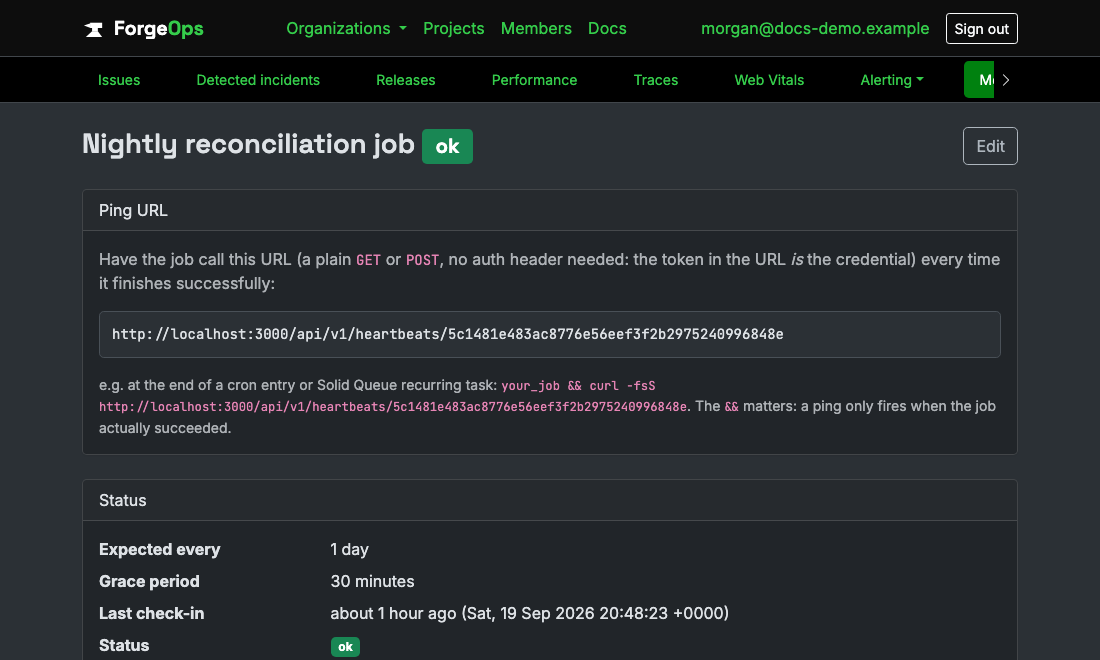Click the ping URL field in the box
Screen dimensions: 1100x660
tap(549, 335)
